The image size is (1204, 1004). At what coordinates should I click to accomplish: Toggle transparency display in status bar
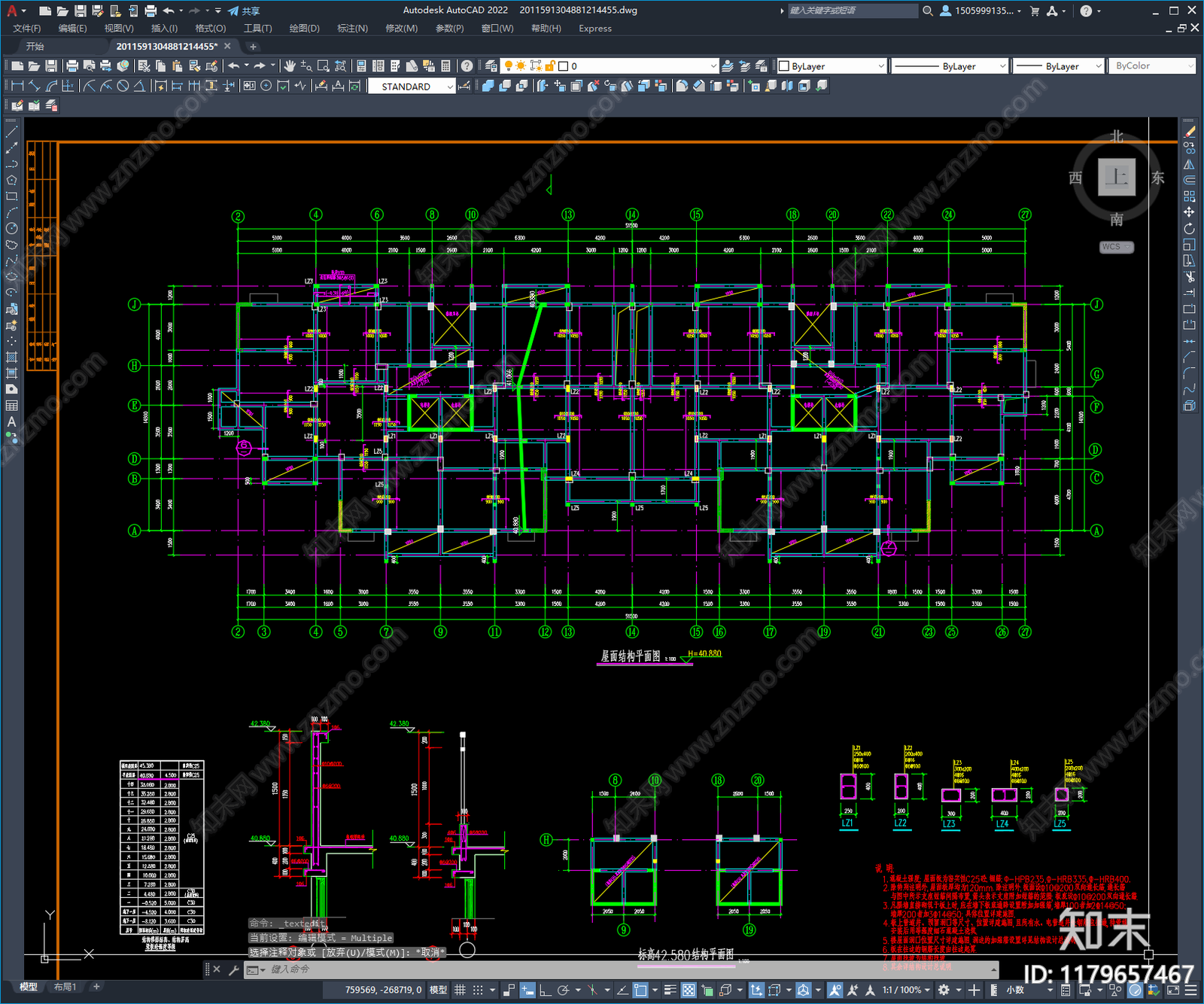point(689,990)
